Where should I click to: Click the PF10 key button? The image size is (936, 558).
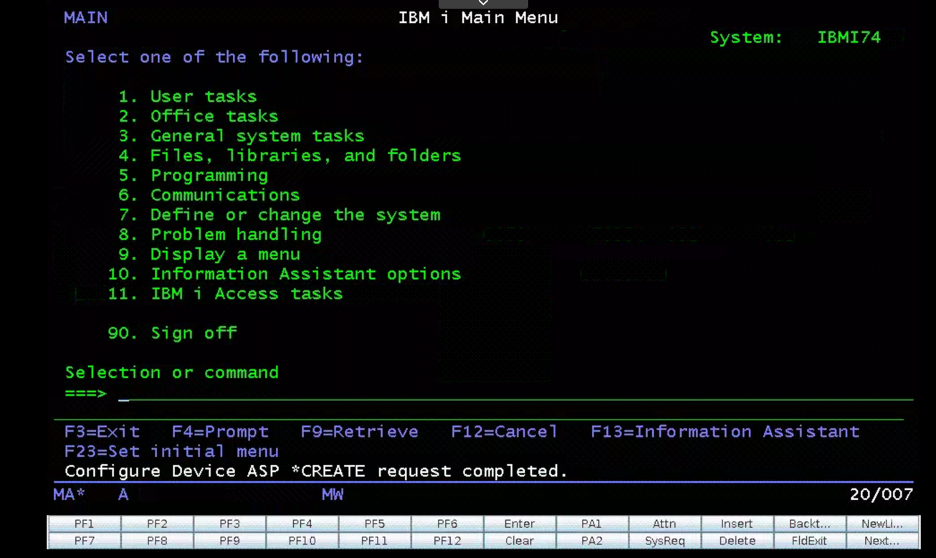(302, 541)
